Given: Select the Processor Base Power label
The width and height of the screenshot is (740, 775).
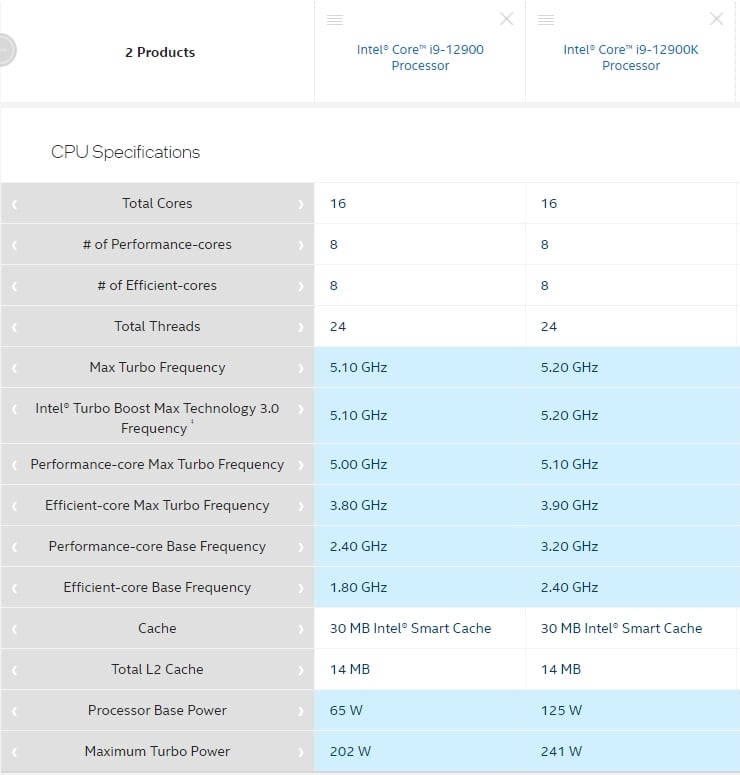Looking at the screenshot, I should (157, 710).
